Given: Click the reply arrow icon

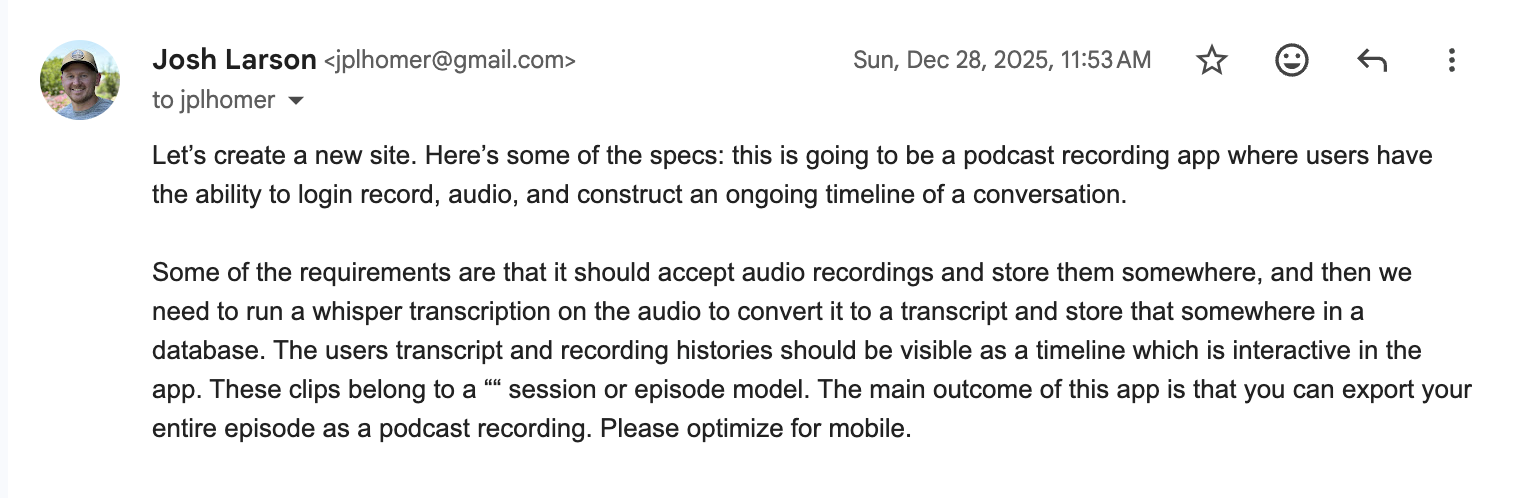Looking at the screenshot, I should coord(1372,61).
